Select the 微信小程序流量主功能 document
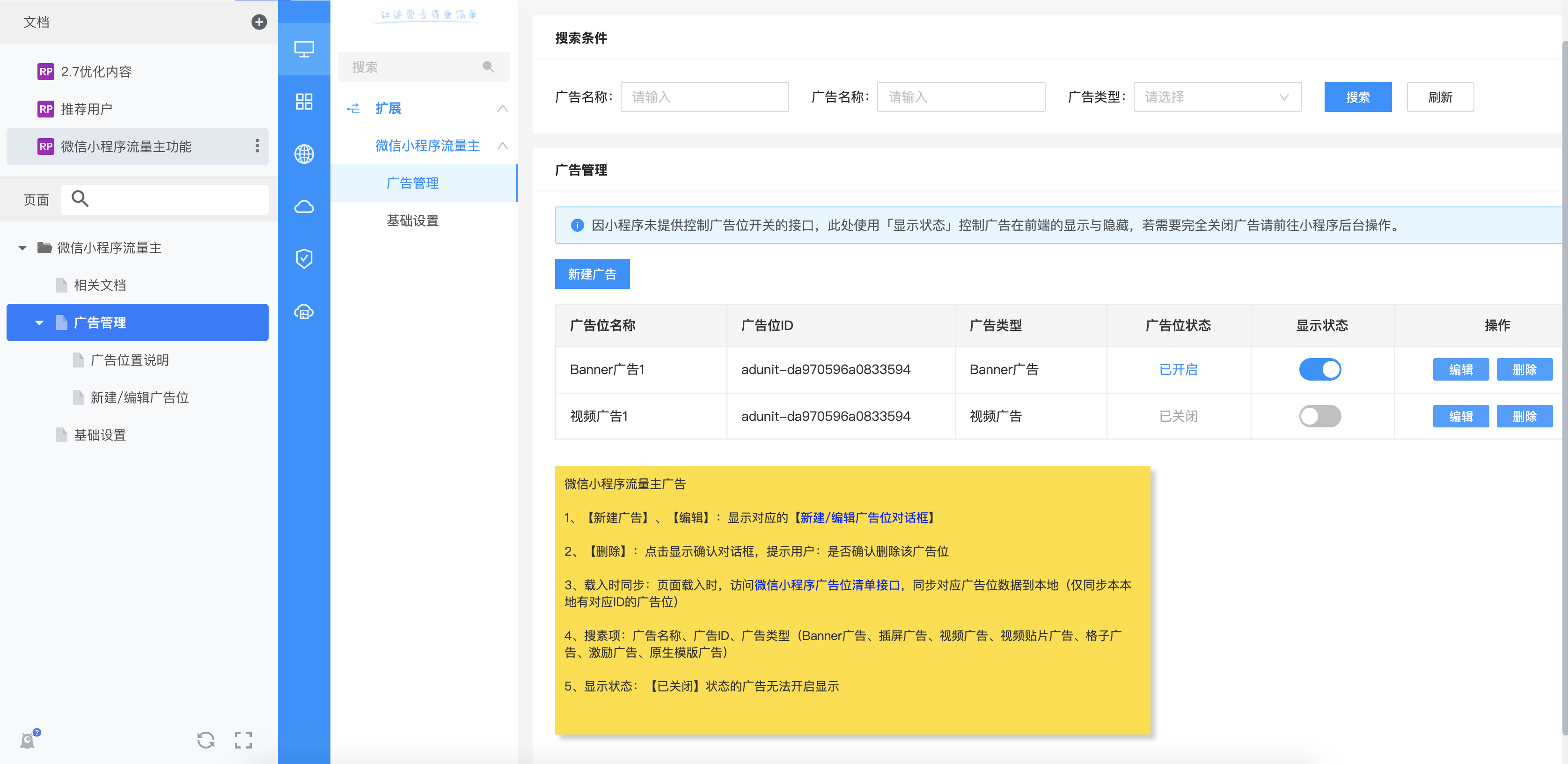Viewport: 1568px width, 764px height. point(137,146)
